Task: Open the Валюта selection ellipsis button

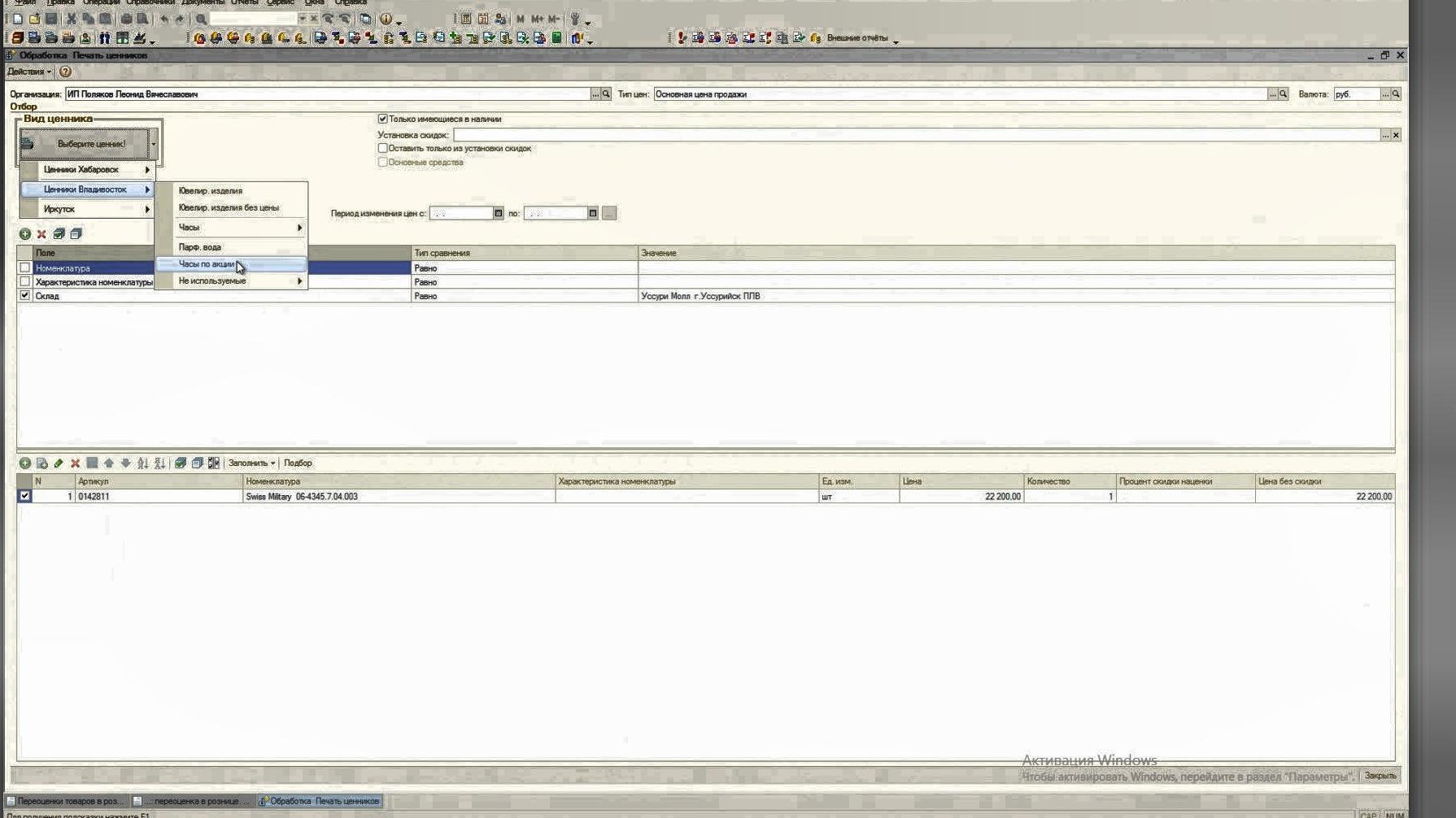Action: pos(1385,94)
